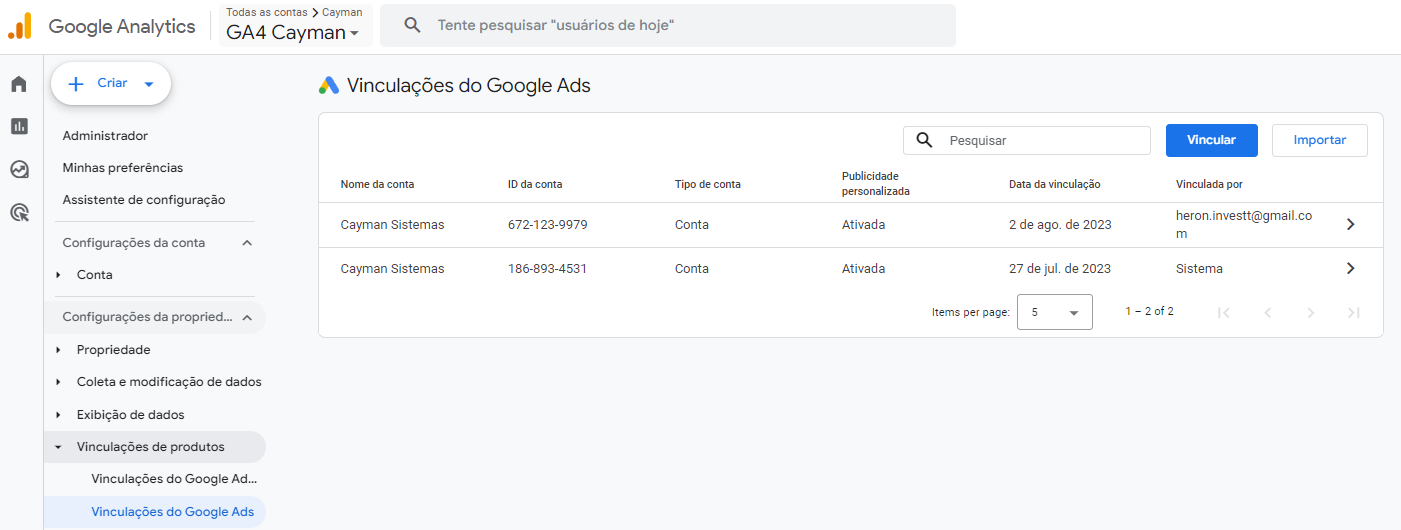Viewport: 1401px width, 530px height.
Task: Go to next page of table
Action: pyautogui.click(x=1311, y=312)
